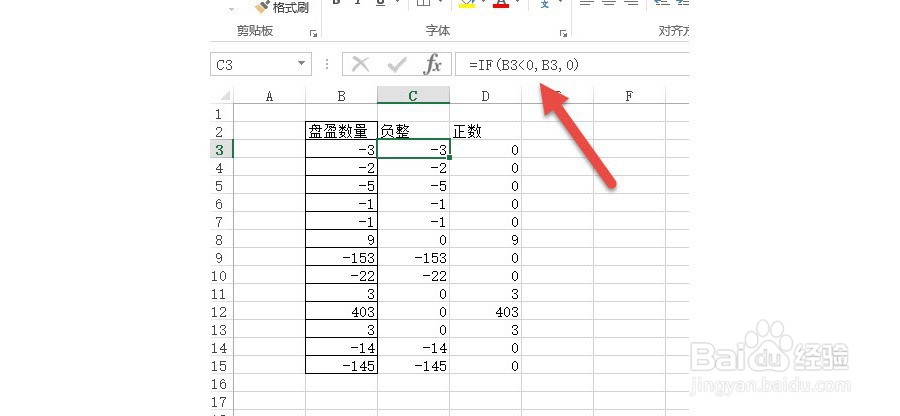Select cell B11 containing 3
Screen dimensions: 900x416
click(x=342, y=294)
